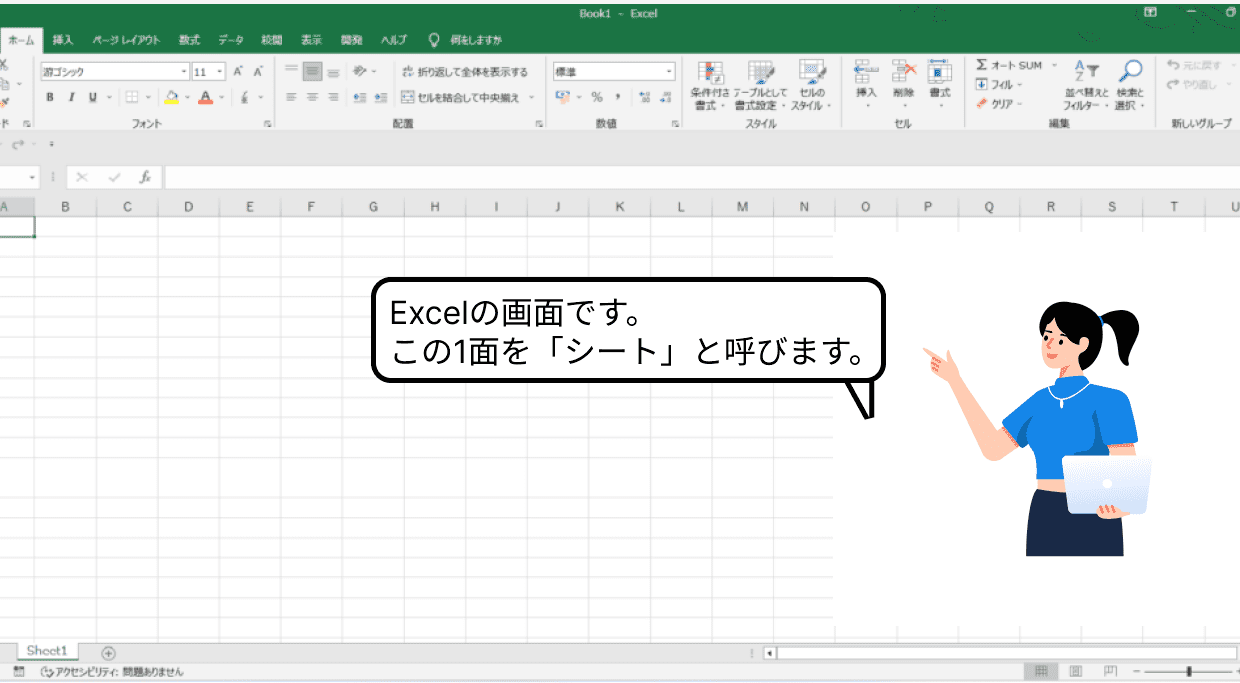Align text to bottom
The width and height of the screenshot is (1240, 683).
click(333, 72)
